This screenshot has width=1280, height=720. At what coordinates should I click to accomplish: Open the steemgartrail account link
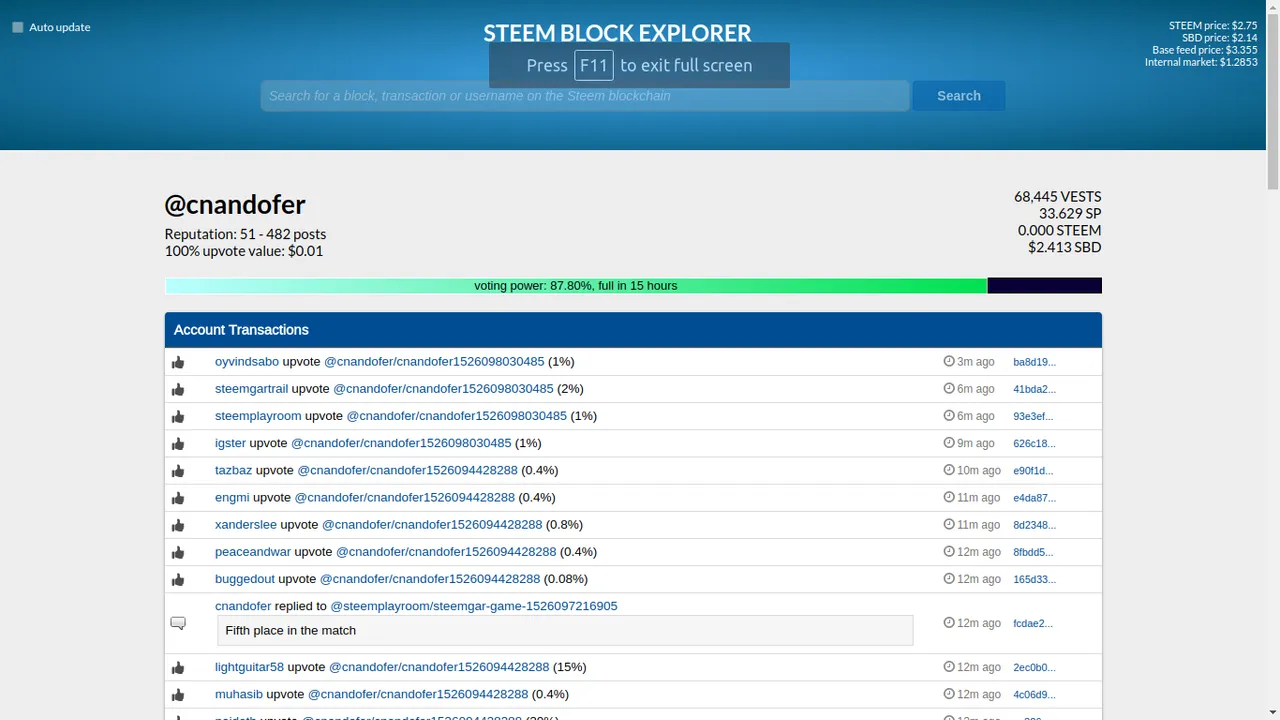[251, 388]
